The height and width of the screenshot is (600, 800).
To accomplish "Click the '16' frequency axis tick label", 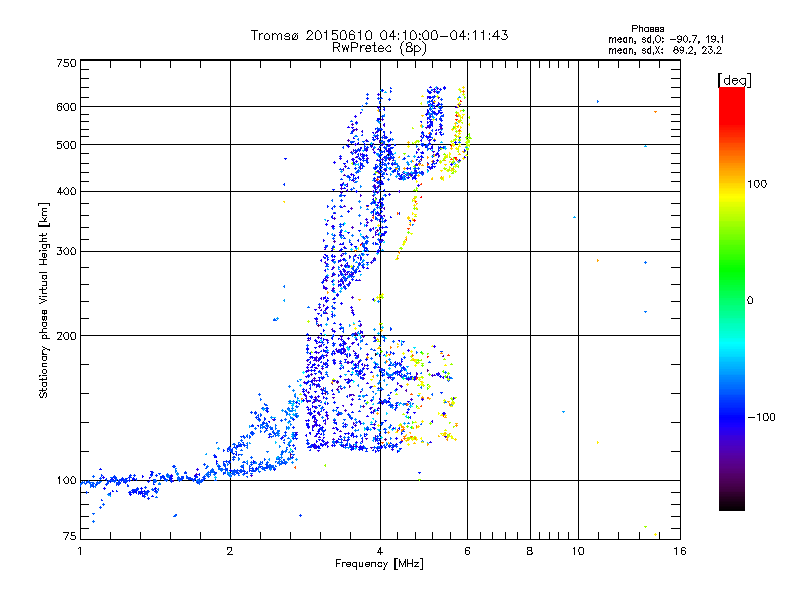I will pos(680,551).
